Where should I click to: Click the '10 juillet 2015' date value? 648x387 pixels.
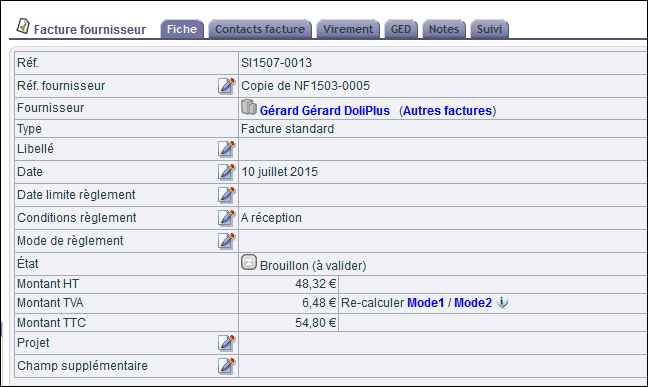[x=280, y=172]
